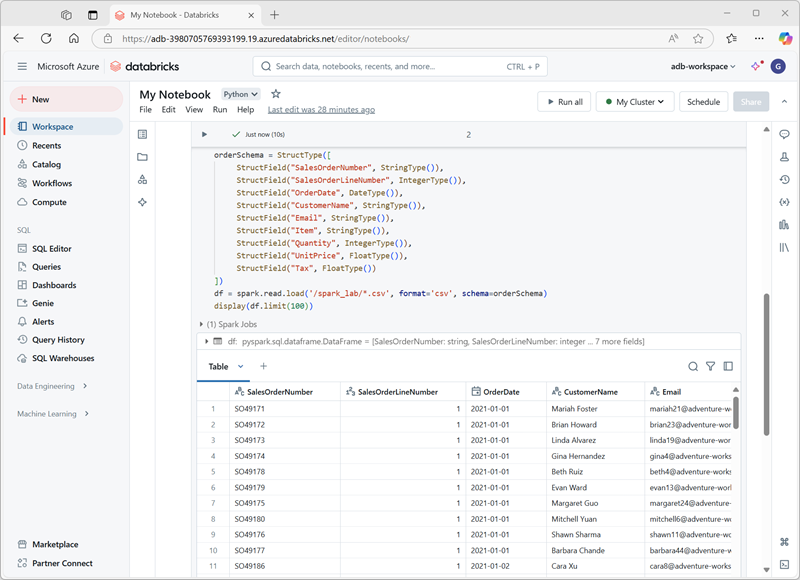Collapse the left navigation sidebar hamburger
Viewport: 800px width, 580px height.
(x=20, y=67)
